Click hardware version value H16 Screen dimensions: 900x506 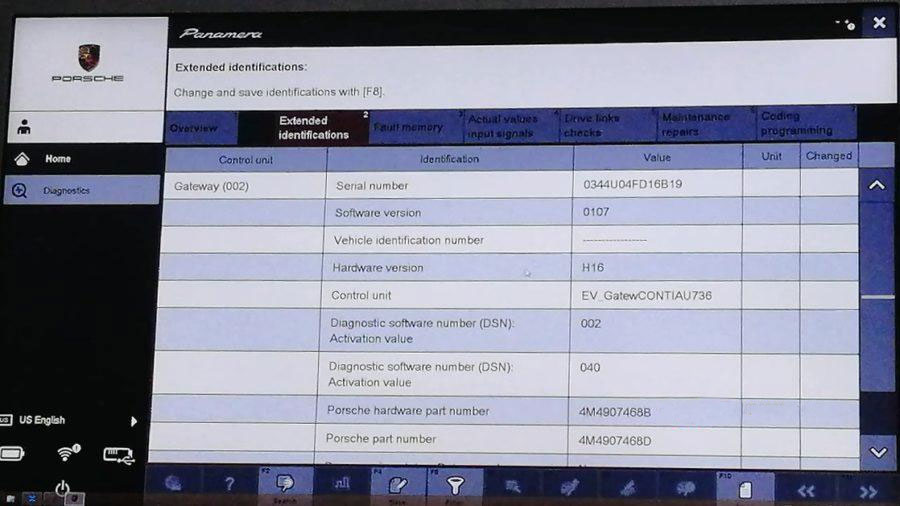tap(592, 267)
